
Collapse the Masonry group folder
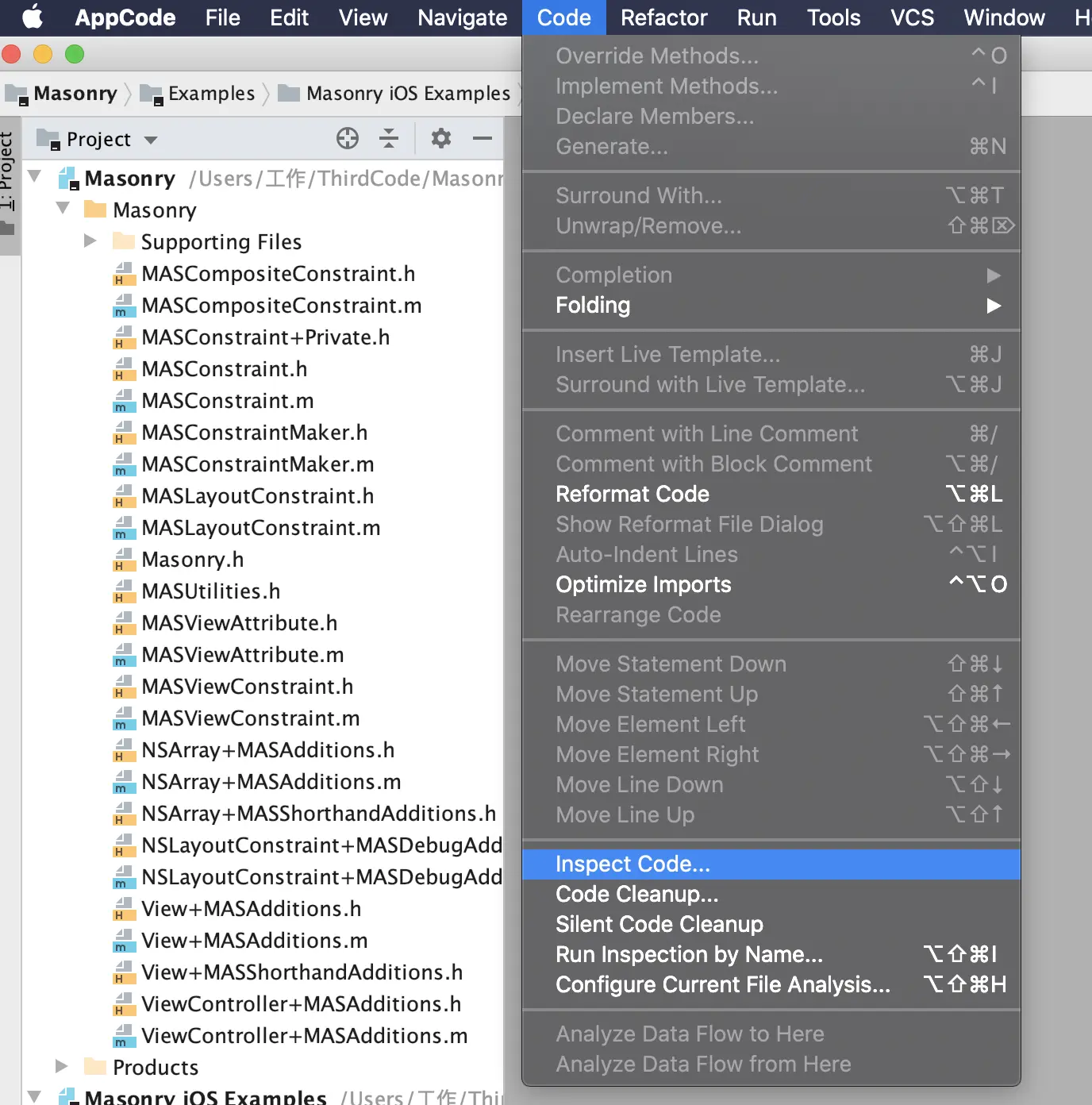63,208
